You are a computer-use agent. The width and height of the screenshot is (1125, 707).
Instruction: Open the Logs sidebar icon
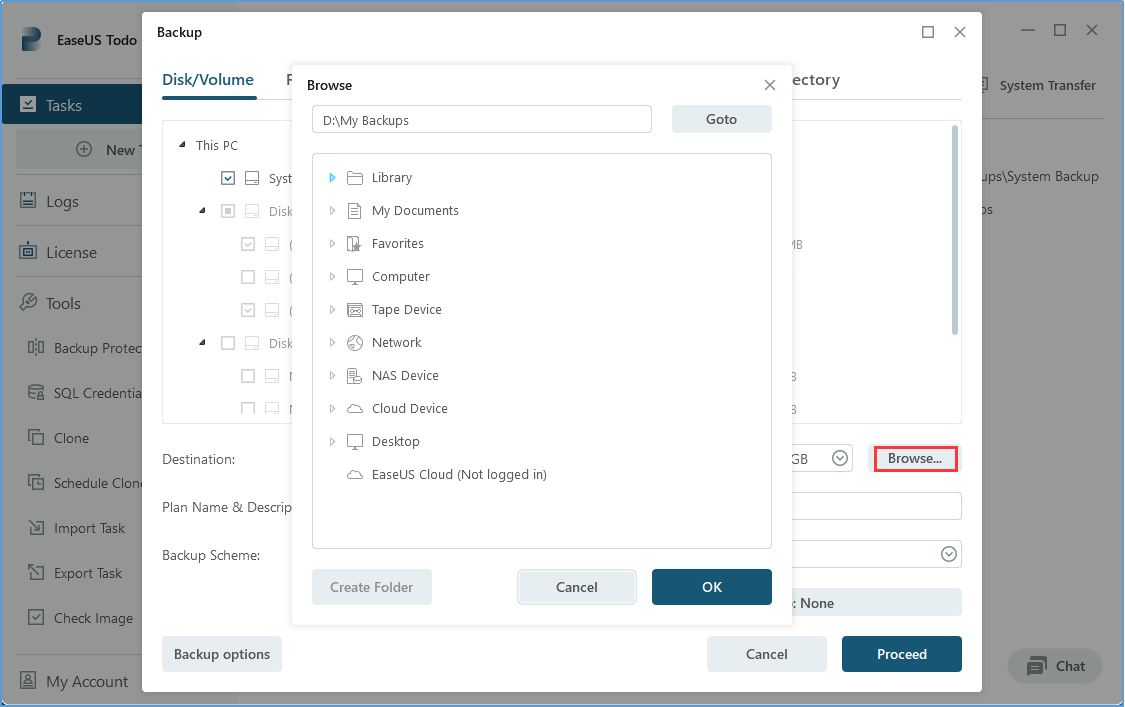pyautogui.click(x=28, y=200)
